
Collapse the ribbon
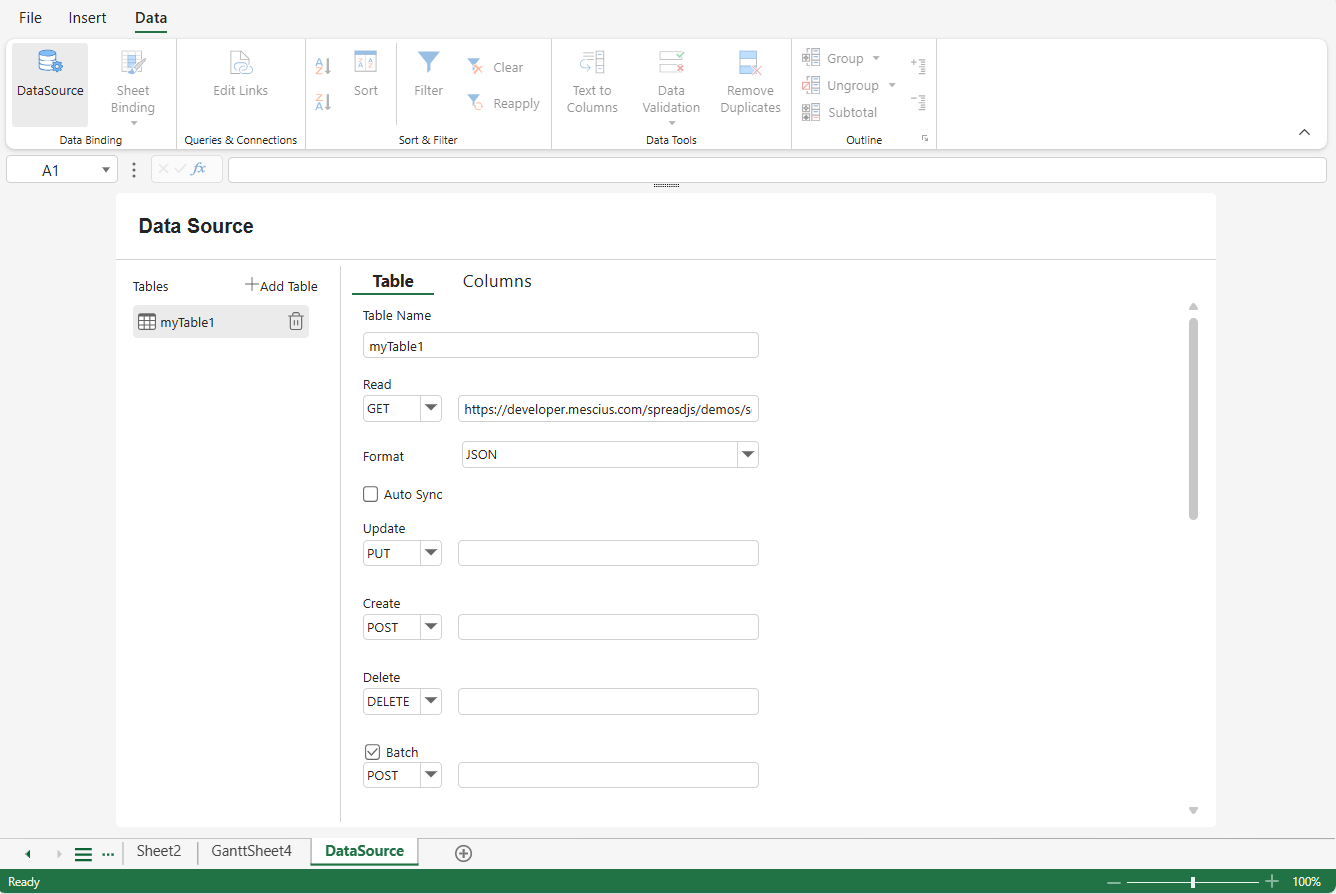pos(1304,132)
